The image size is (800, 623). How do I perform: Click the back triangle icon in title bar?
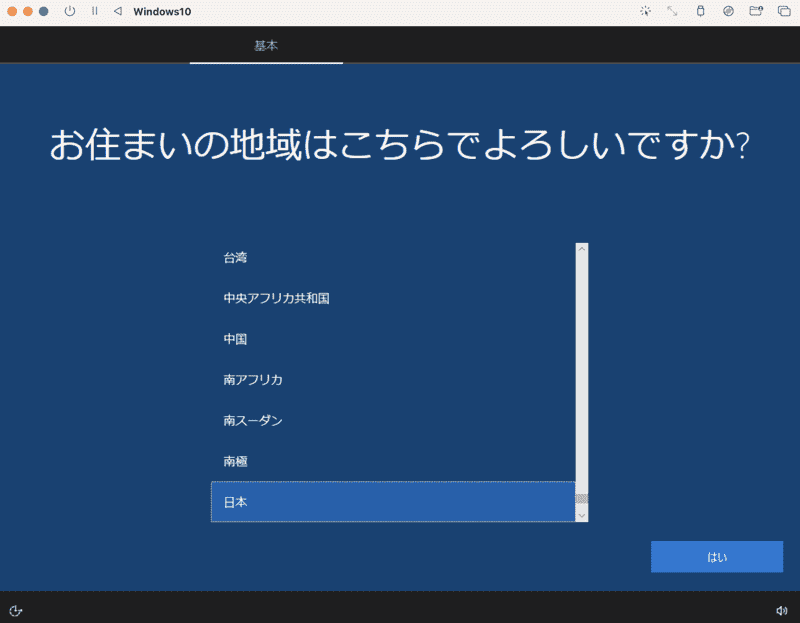coord(118,11)
